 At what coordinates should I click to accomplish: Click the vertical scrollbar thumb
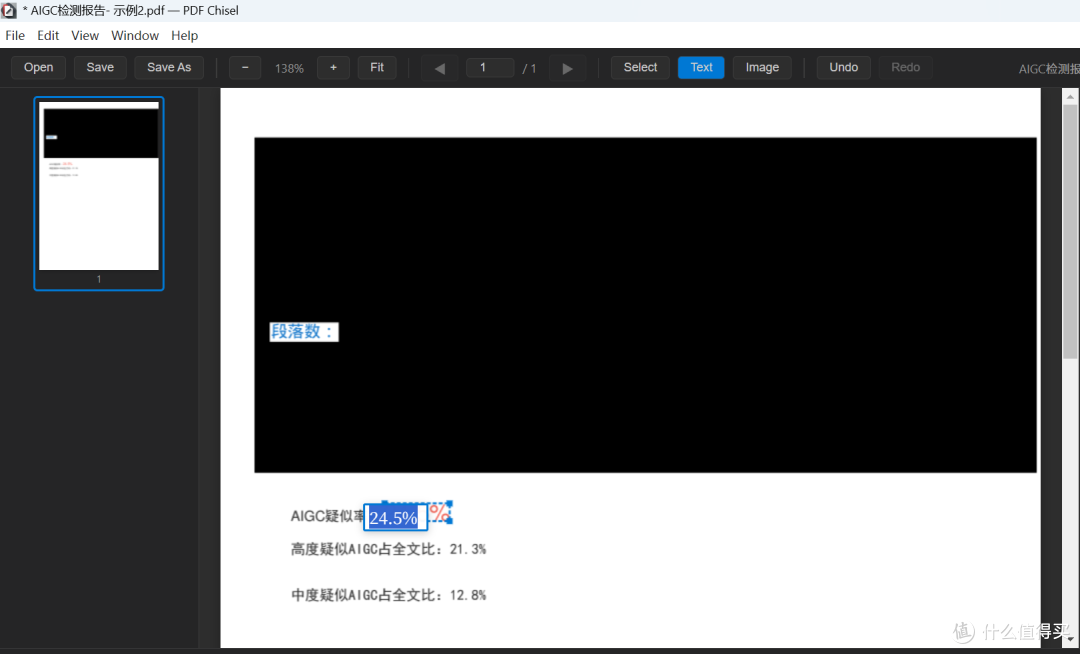click(x=1070, y=231)
